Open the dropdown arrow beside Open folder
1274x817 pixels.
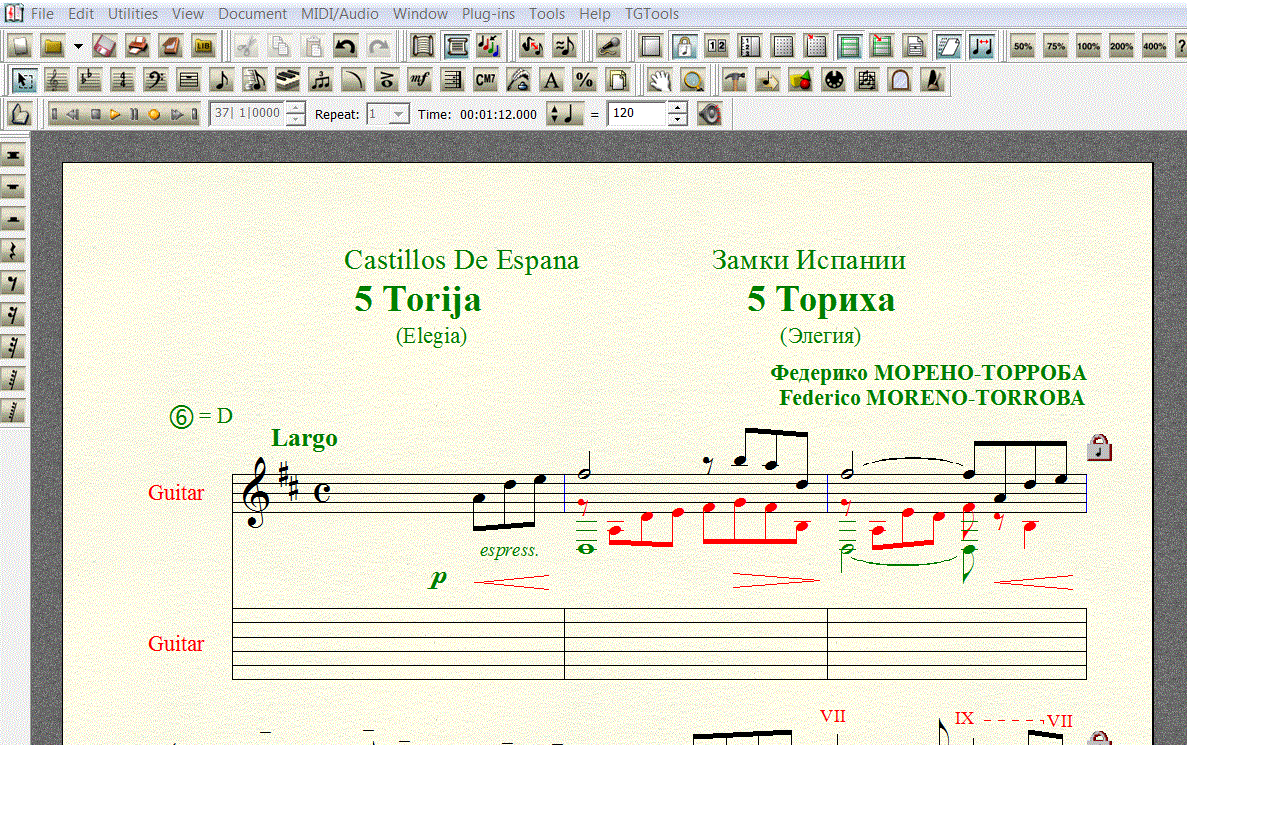(78, 46)
